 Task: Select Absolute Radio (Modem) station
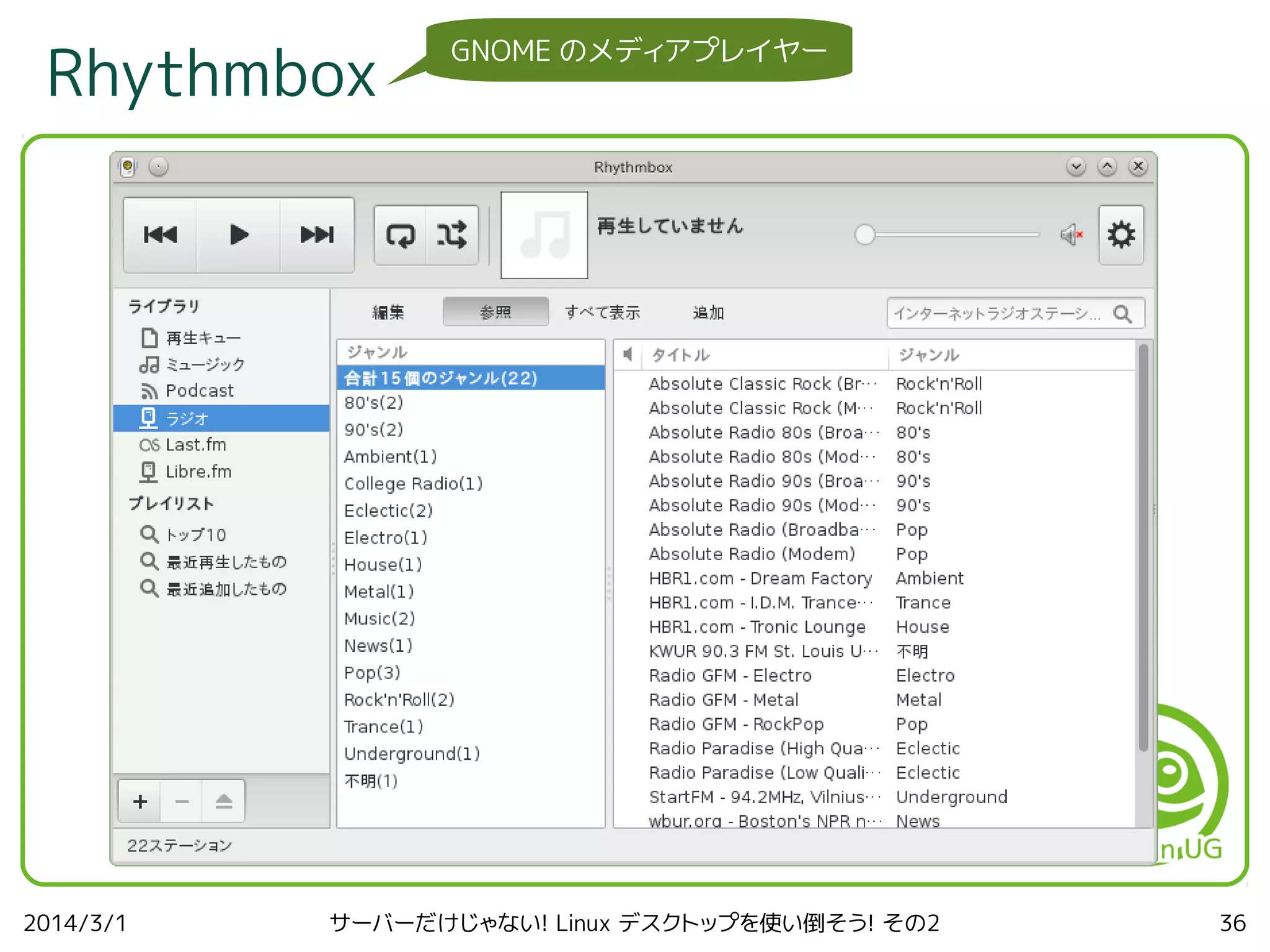tap(874, 554)
